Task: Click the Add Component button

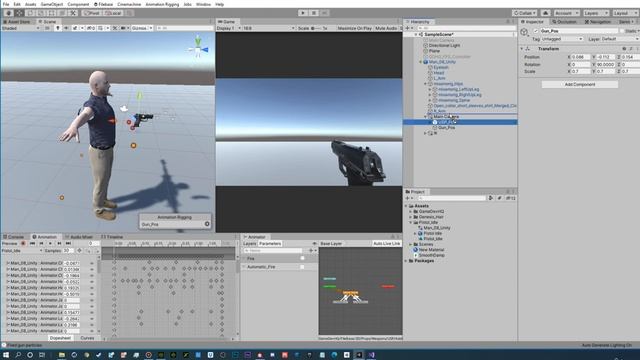Action: (x=580, y=84)
